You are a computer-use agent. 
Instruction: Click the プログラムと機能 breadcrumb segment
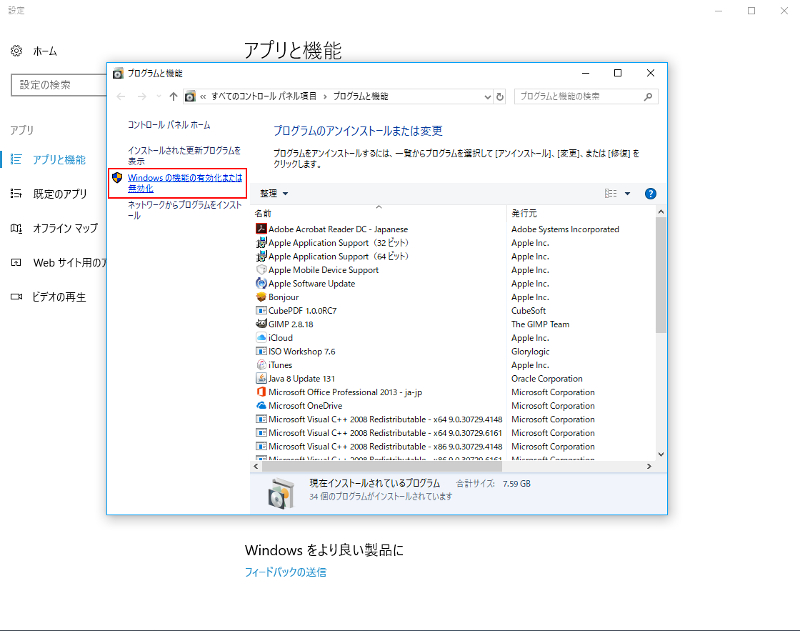pos(360,96)
